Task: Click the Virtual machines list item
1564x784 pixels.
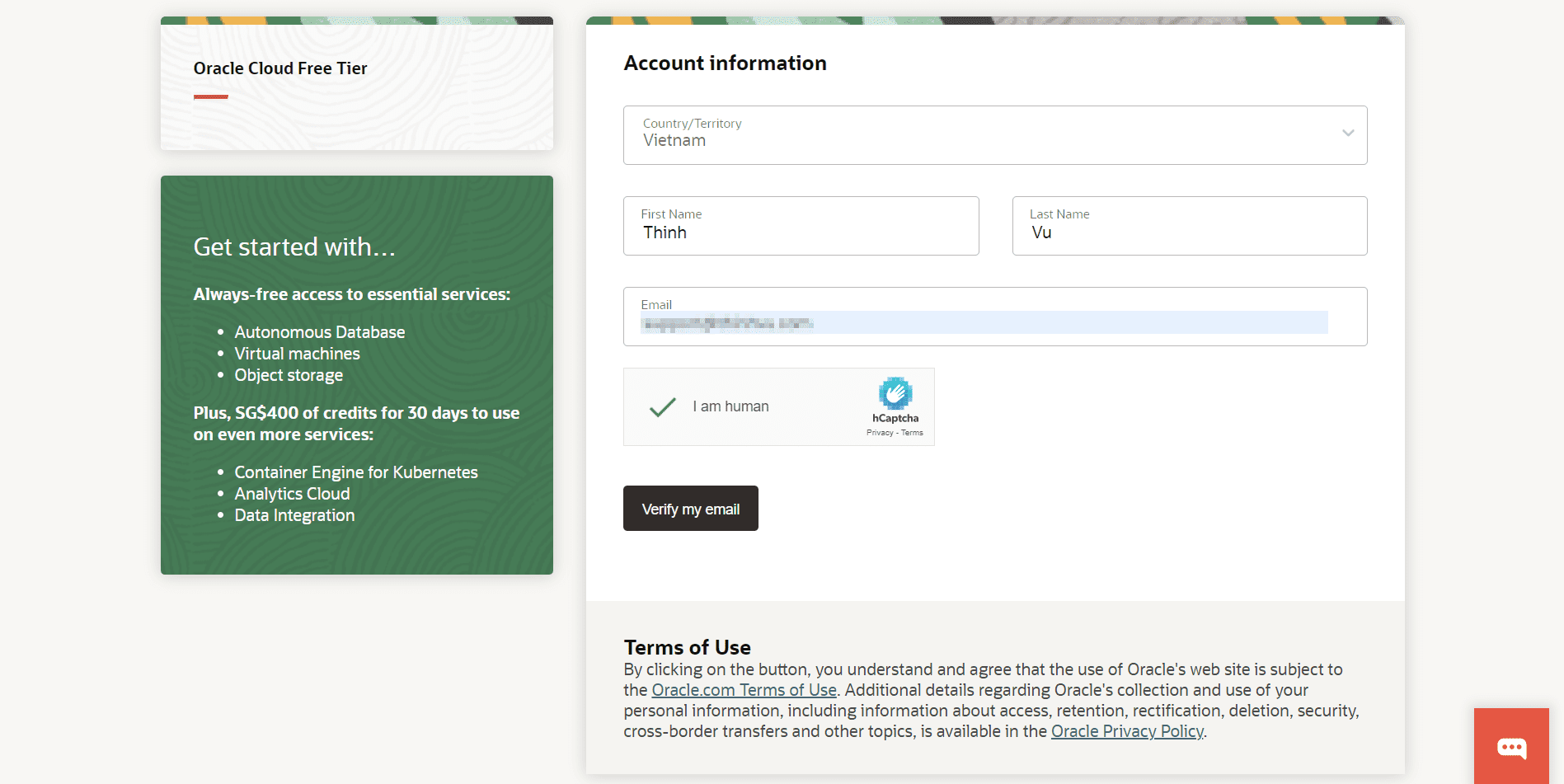Action: coord(297,354)
